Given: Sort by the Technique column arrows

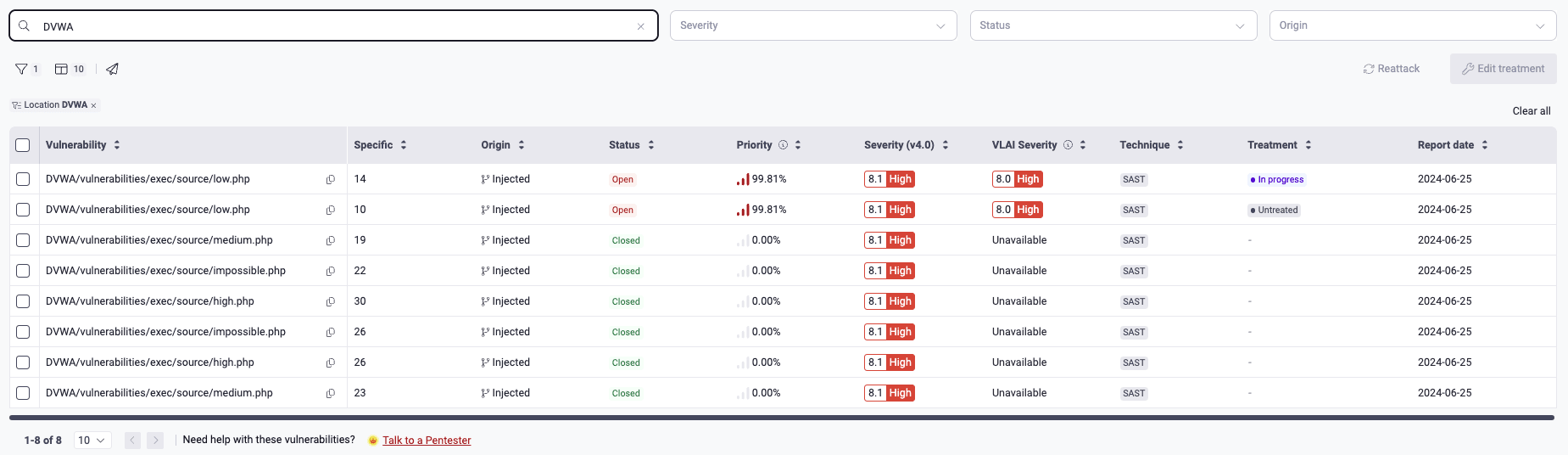Looking at the screenshot, I should coord(1180,145).
